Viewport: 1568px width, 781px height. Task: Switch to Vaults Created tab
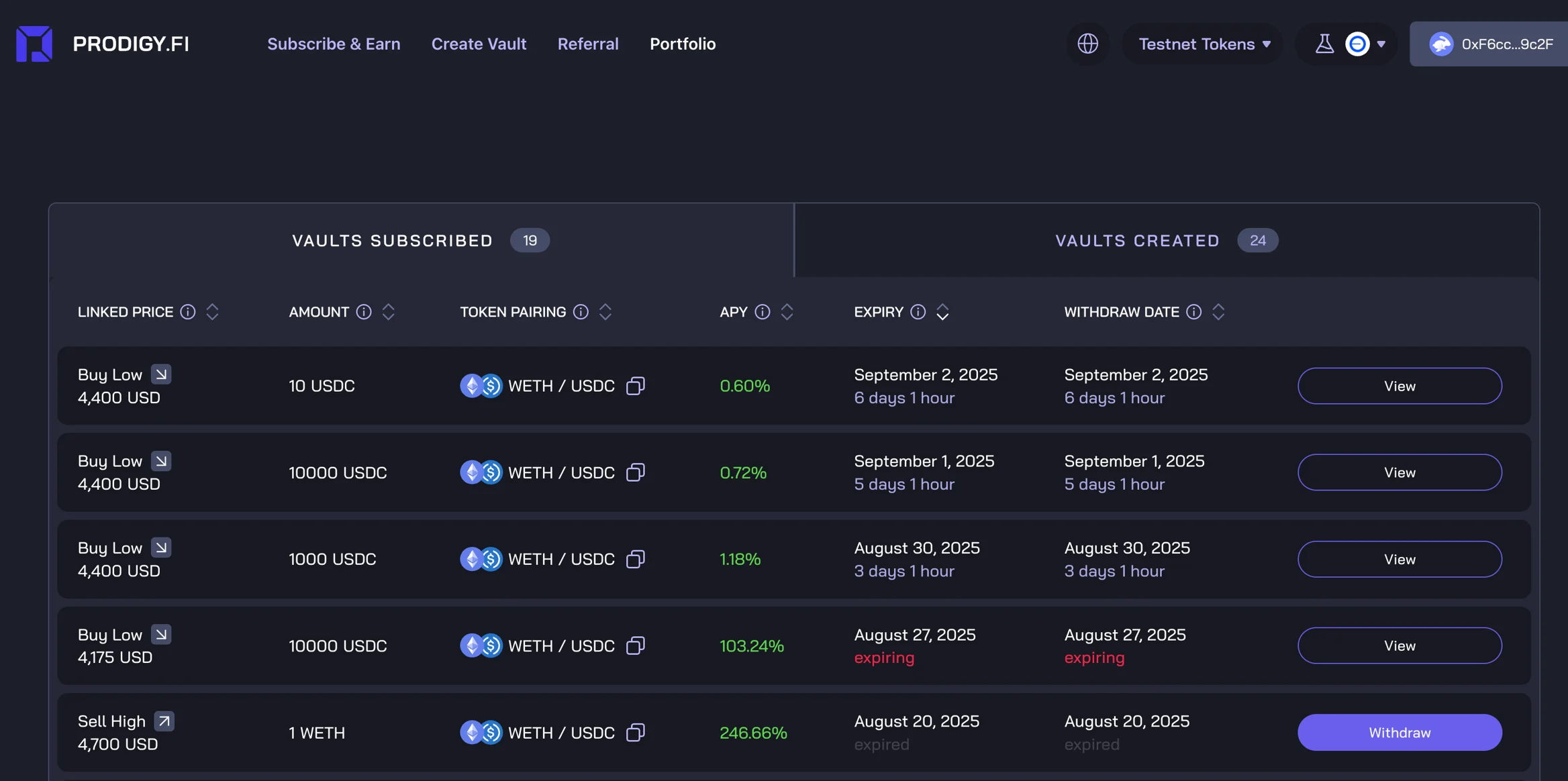click(x=1166, y=240)
